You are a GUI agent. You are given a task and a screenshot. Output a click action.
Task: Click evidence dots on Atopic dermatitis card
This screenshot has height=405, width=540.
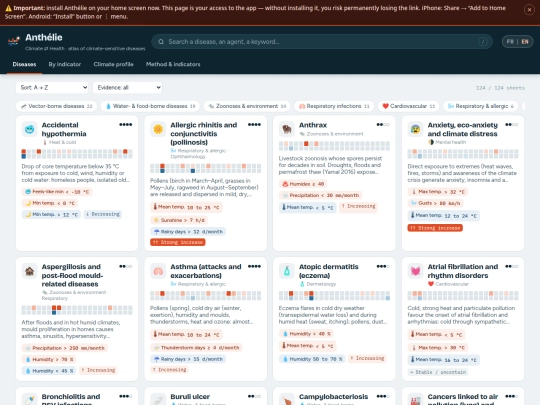[383, 267]
